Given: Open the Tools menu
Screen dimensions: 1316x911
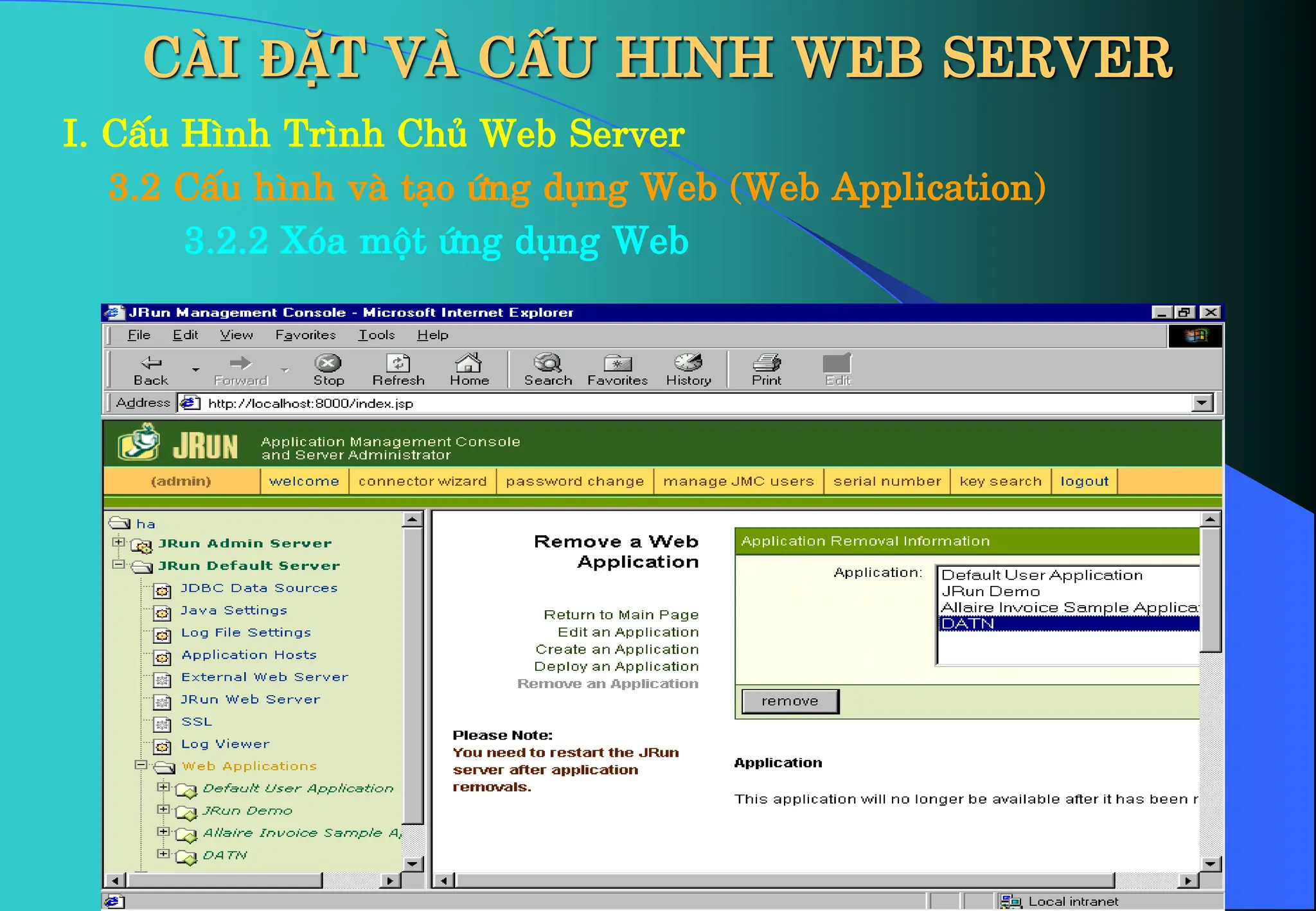Looking at the screenshot, I should pyautogui.click(x=377, y=335).
